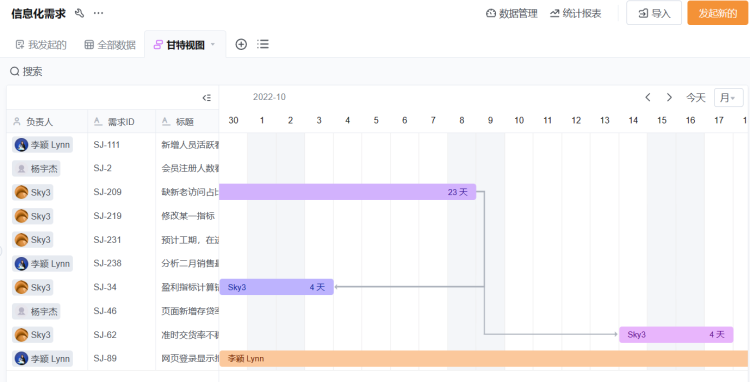This screenshot has width=750, height=382.
Task: Open the title 修改某一指标
Action: pos(188,216)
